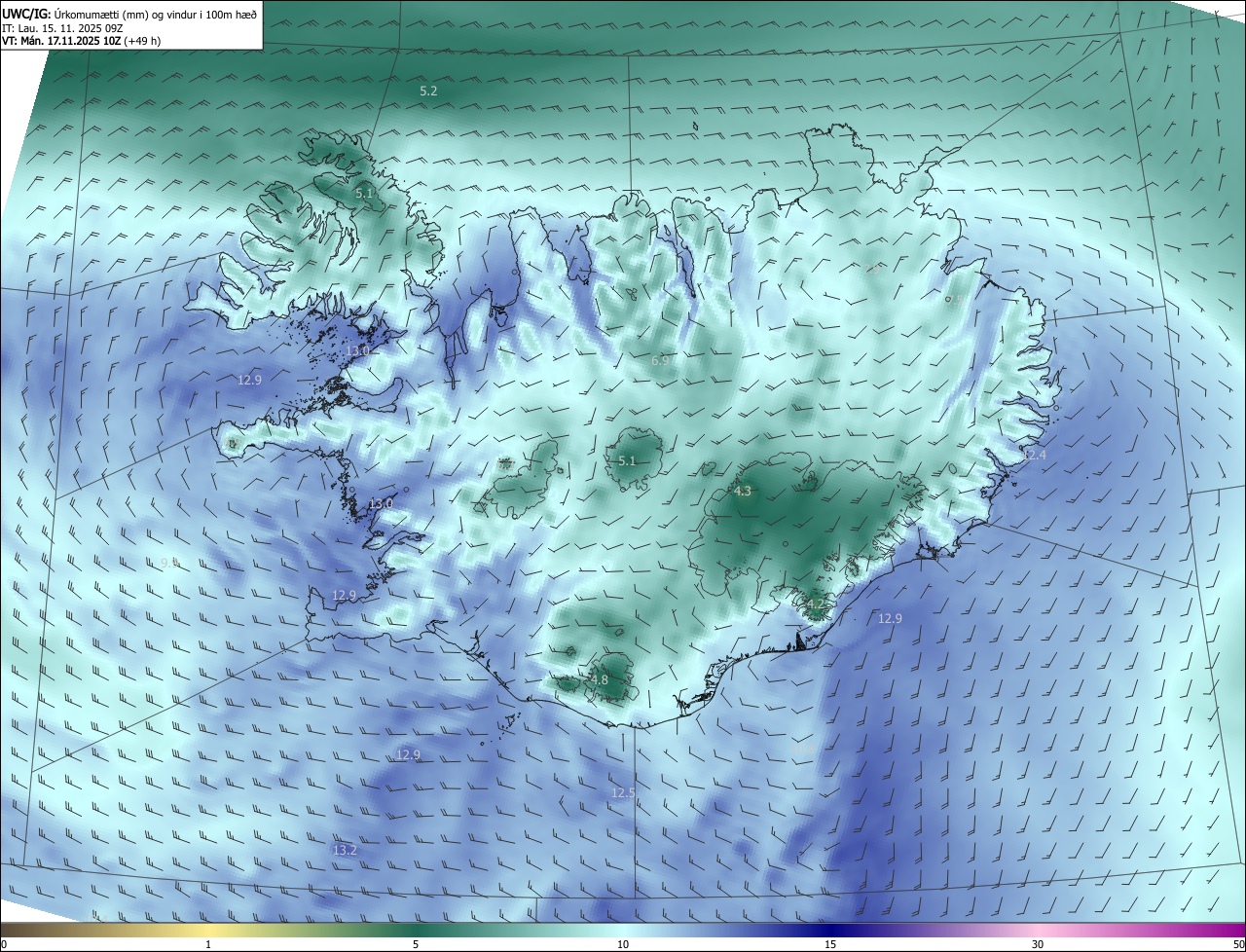The image size is (1246, 952).
Task: Click the 30 tick on the color scale
Action: click(x=1038, y=945)
